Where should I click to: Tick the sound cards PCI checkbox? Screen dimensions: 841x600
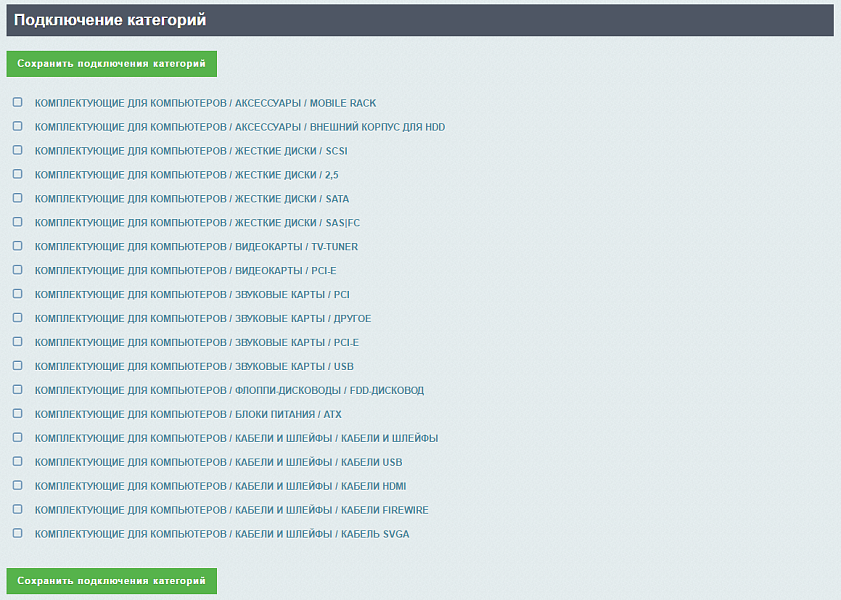(17, 294)
